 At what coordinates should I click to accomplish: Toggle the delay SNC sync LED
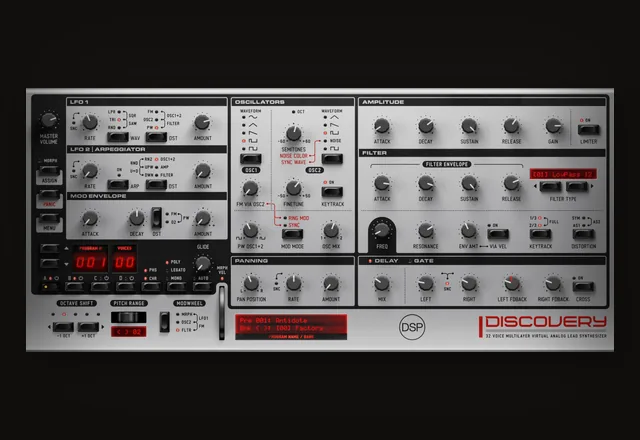(x=447, y=283)
